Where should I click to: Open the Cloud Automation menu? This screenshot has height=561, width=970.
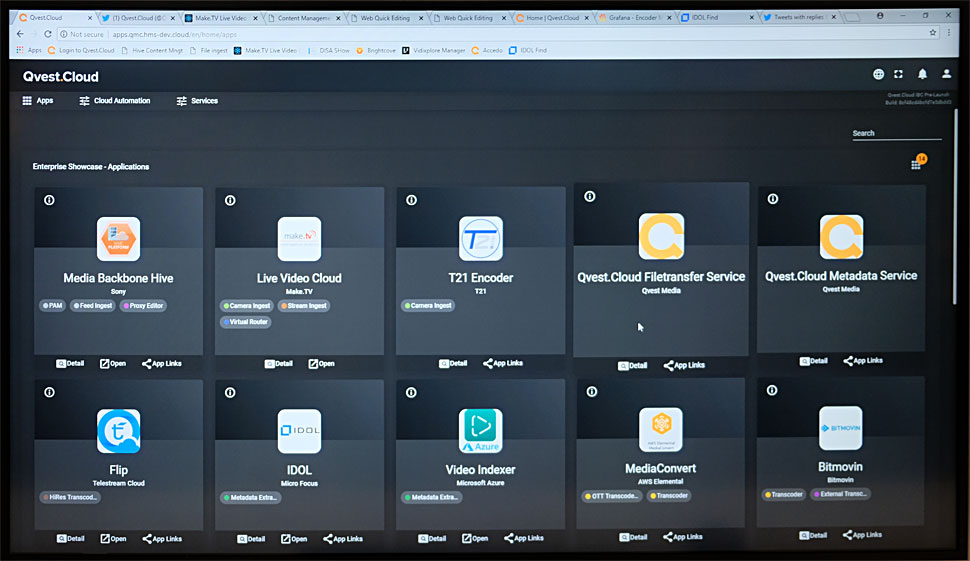115,101
